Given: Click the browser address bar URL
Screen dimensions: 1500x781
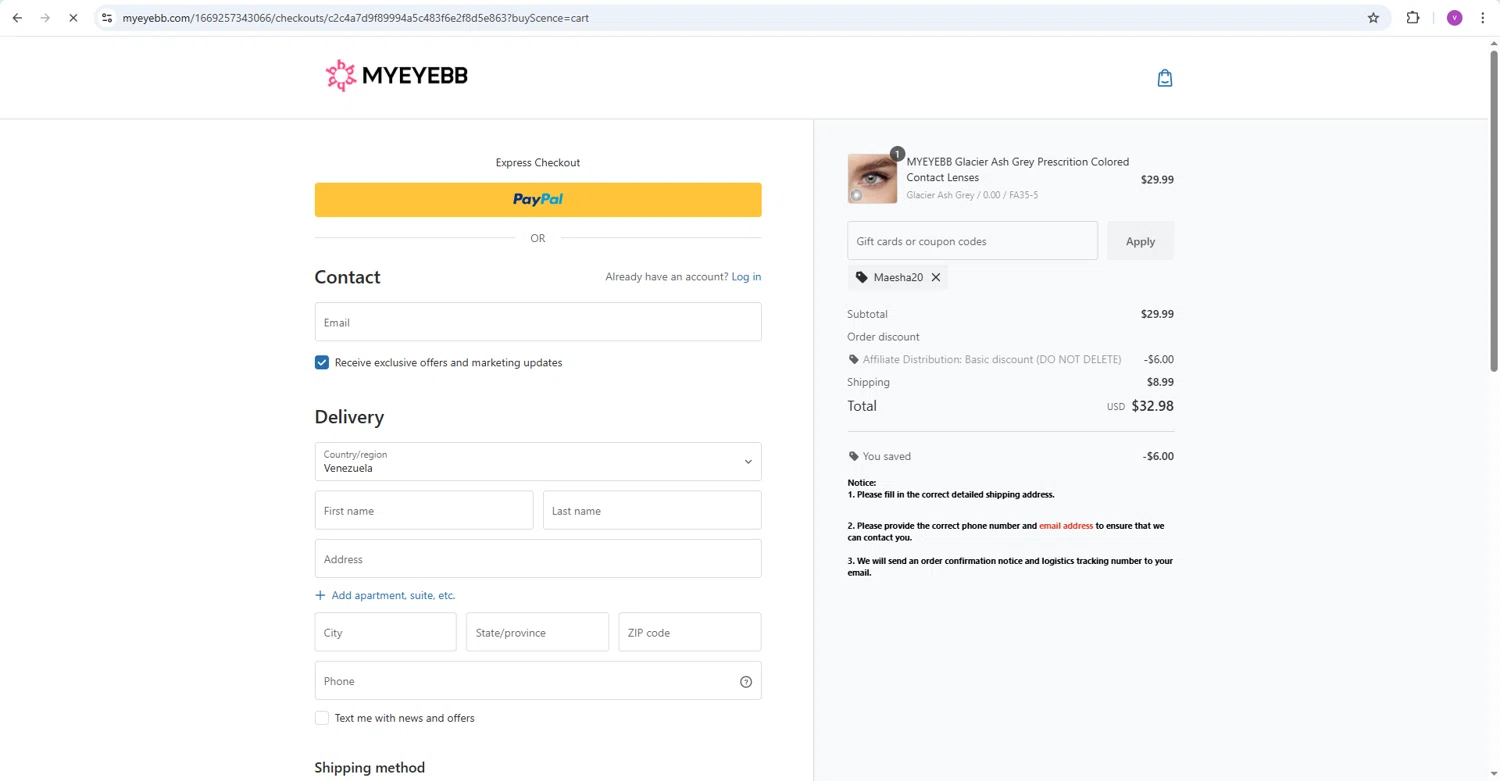Looking at the screenshot, I should click(355, 18).
